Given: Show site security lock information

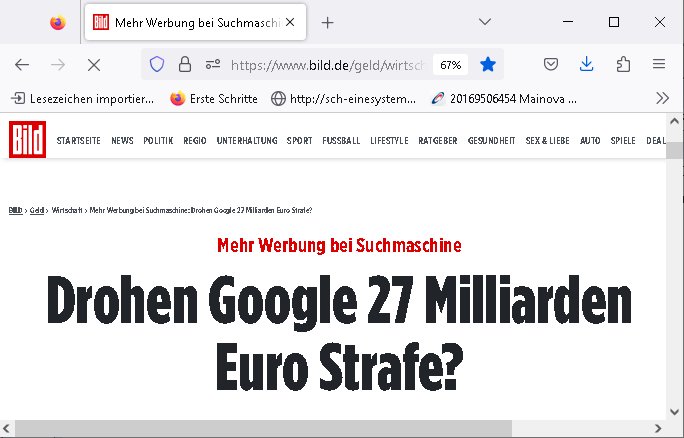Looking at the screenshot, I should click(x=185, y=65).
